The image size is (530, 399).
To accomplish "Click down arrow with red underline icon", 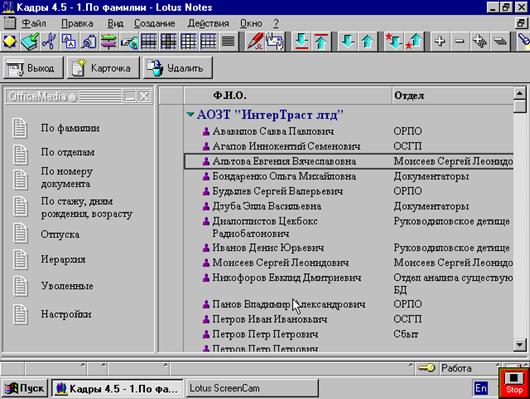I will pyautogui.click(x=302, y=42).
